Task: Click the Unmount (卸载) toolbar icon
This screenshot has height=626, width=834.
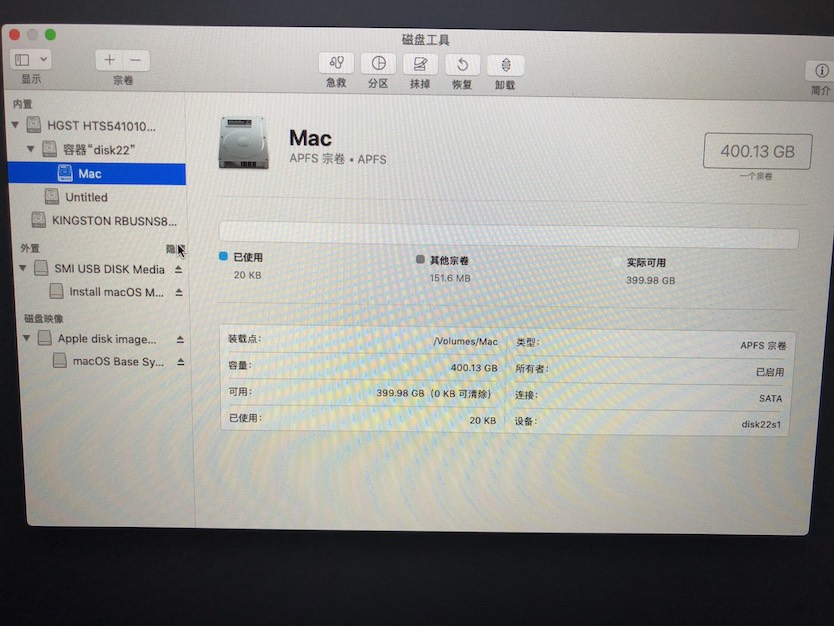Action: (x=505, y=65)
